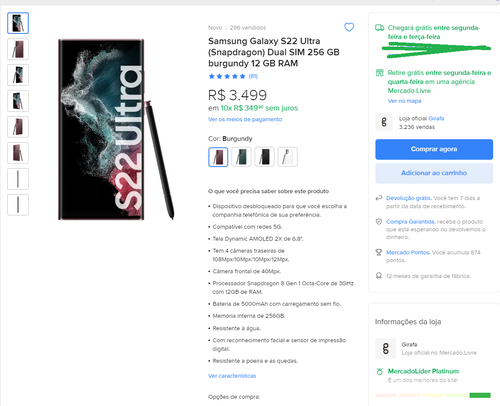Select the green color variant
Viewport: 500px width, 406px height.
tap(241, 157)
